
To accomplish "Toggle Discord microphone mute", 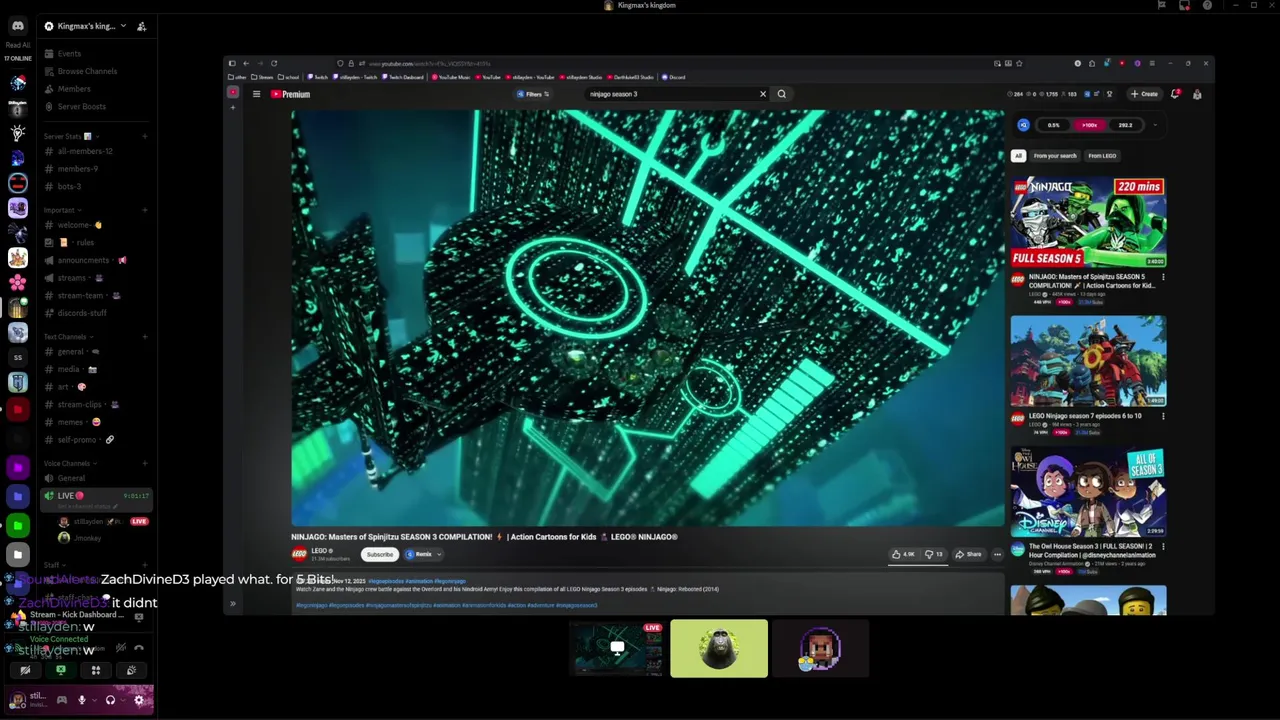I will 82,700.
